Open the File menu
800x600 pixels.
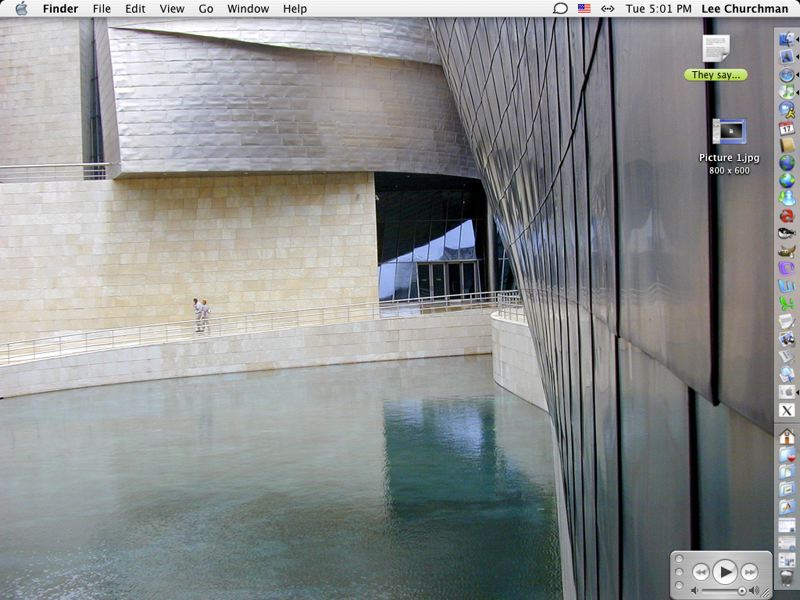click(x=102, y=8)
